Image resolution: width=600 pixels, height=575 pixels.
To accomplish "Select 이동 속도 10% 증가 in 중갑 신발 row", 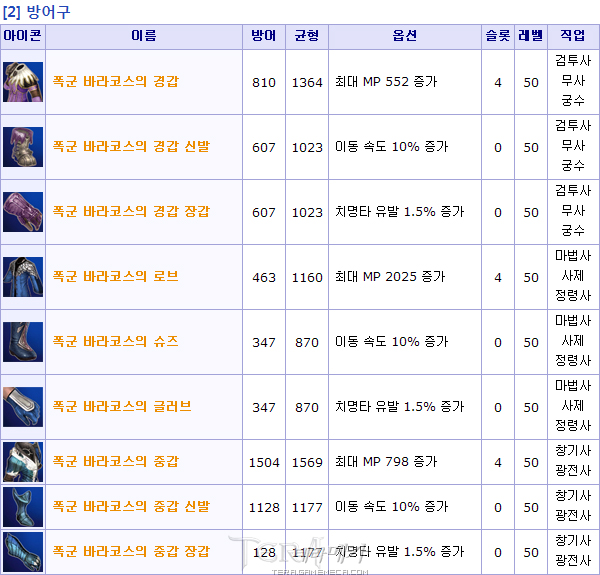I will 391,507.
